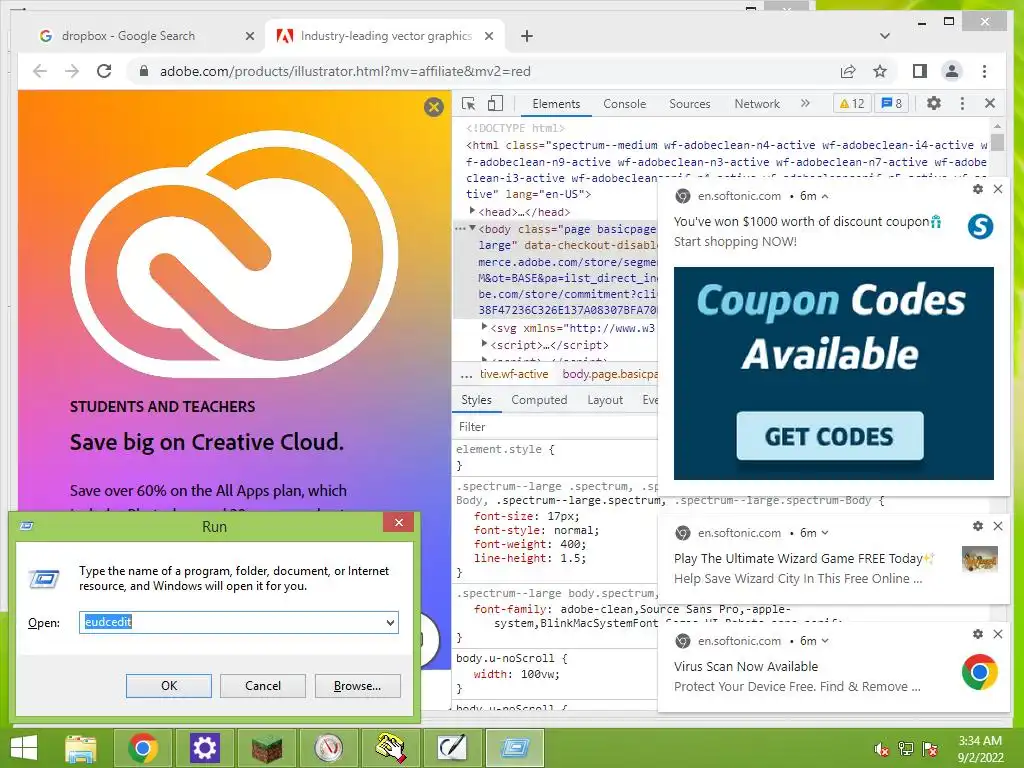Screen dimensions: 1024x768
Task: Click the DevTools inspect element picker icon
Action: [468, 103]
